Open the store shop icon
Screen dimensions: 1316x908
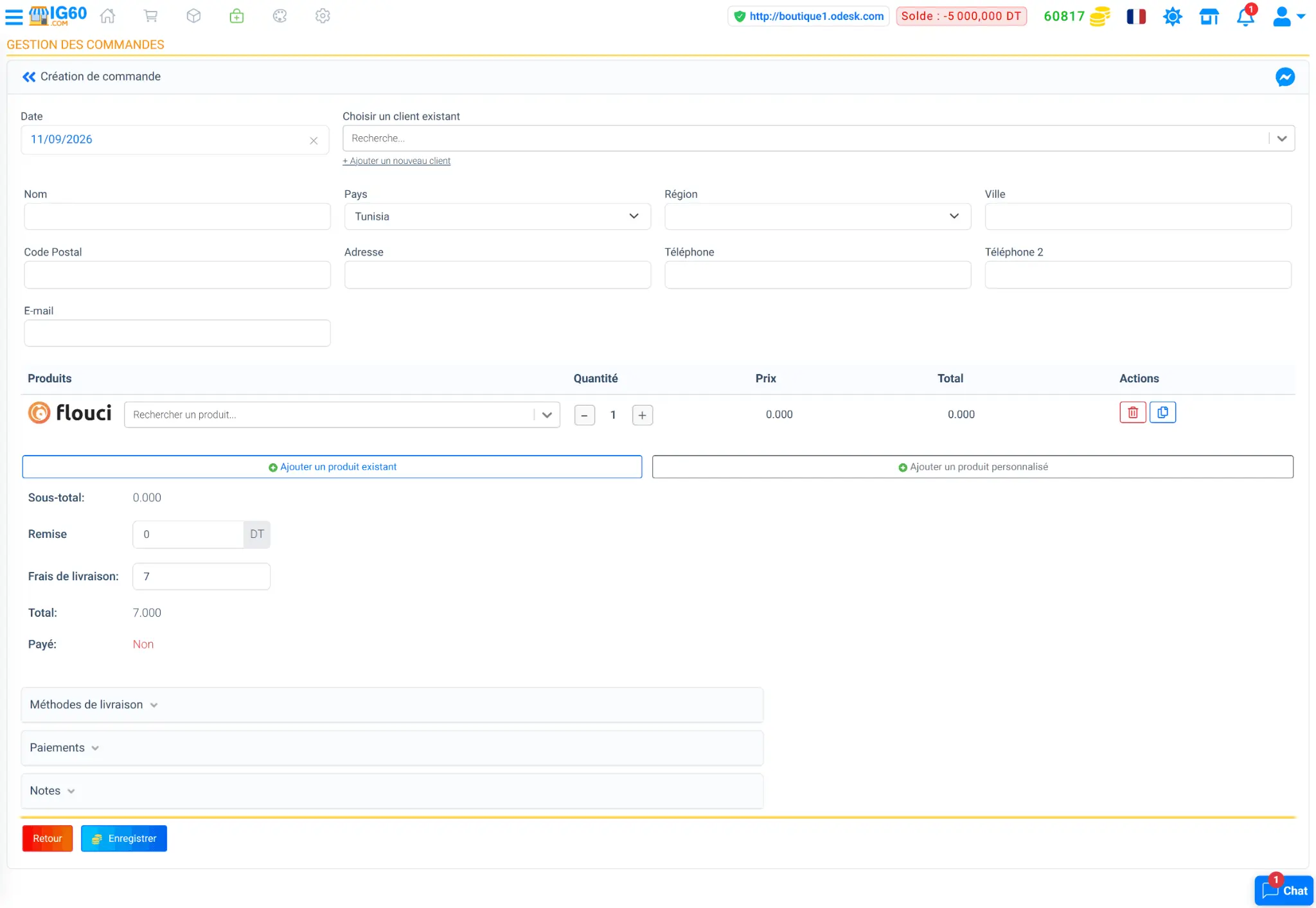tap(1209, 16)
